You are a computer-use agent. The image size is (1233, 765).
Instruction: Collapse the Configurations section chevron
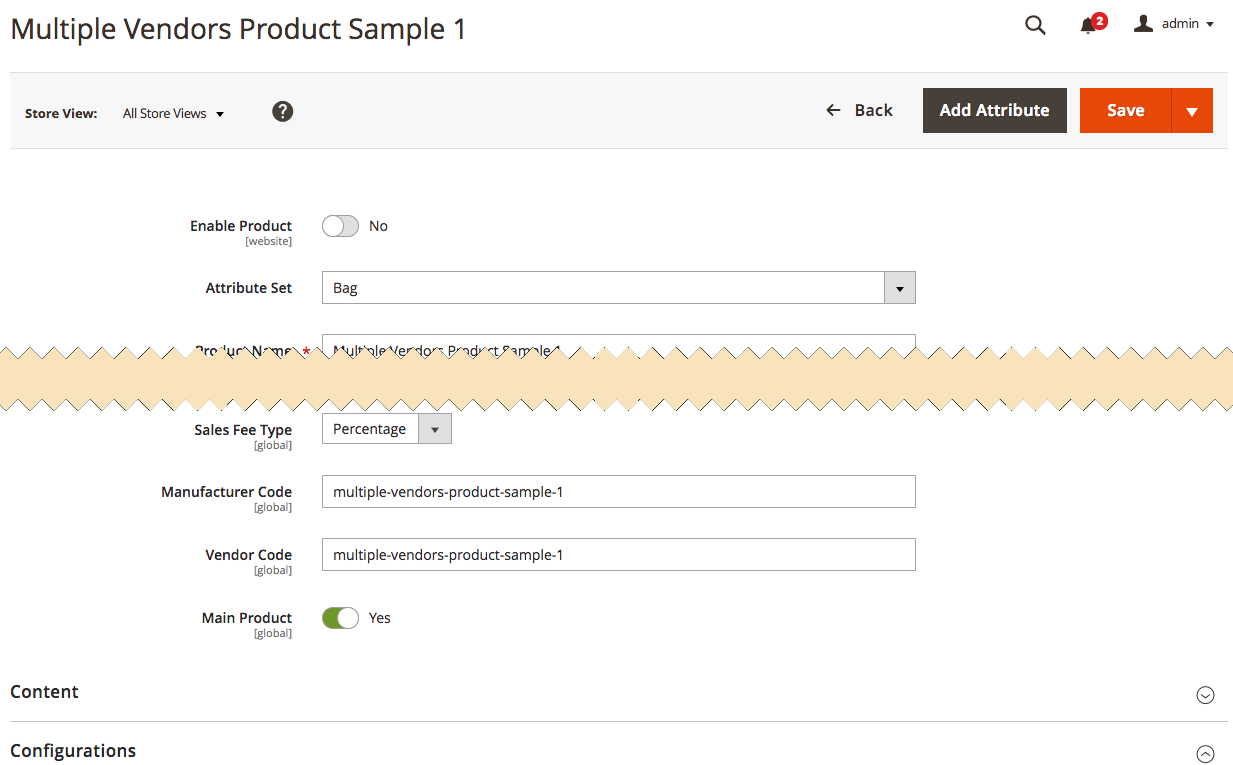pyautogui.click(x=1205, y=754)
